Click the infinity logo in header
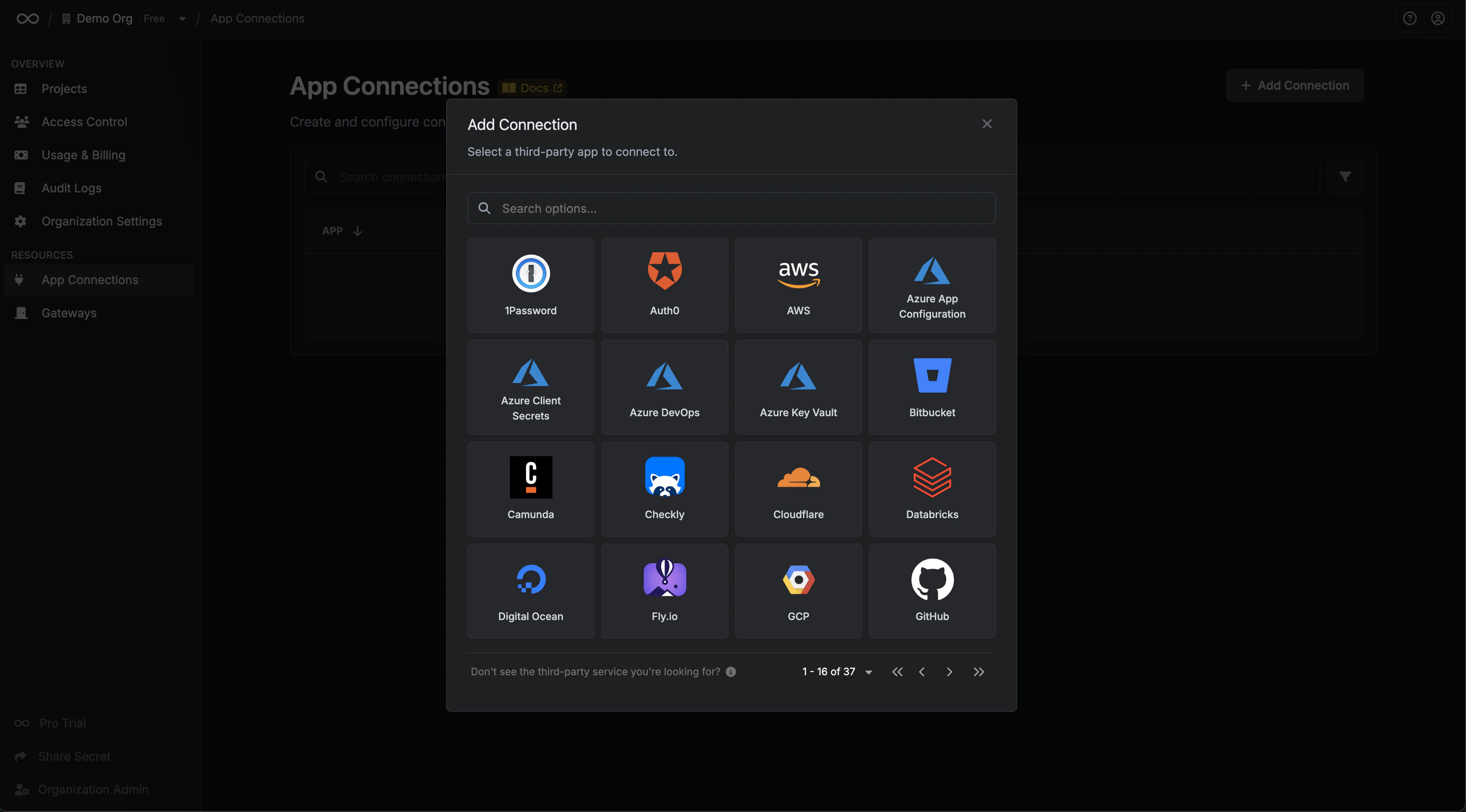The height and width of the screenshot is (812, 1466). [27, 19]
